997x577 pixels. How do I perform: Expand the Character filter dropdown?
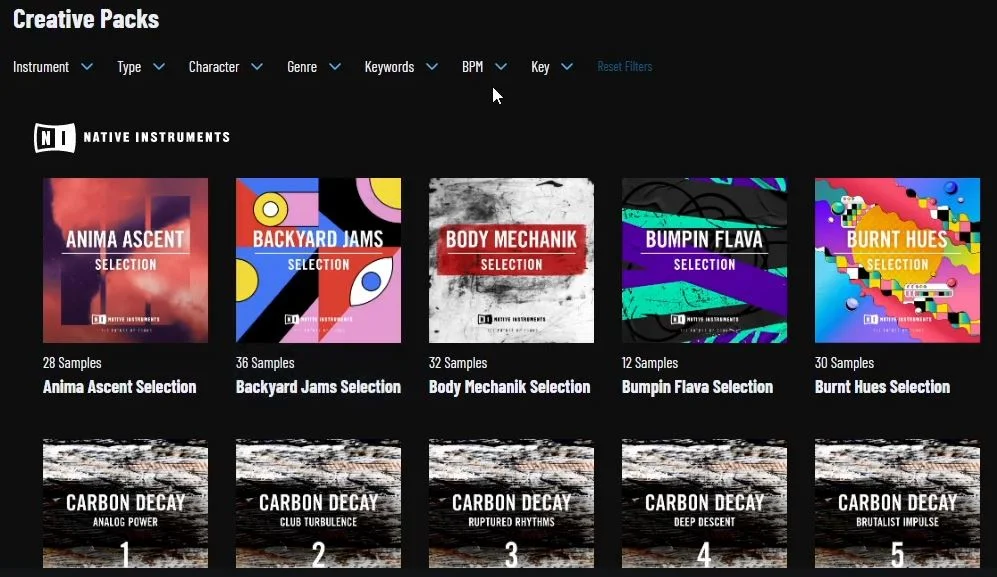point(226,67)
